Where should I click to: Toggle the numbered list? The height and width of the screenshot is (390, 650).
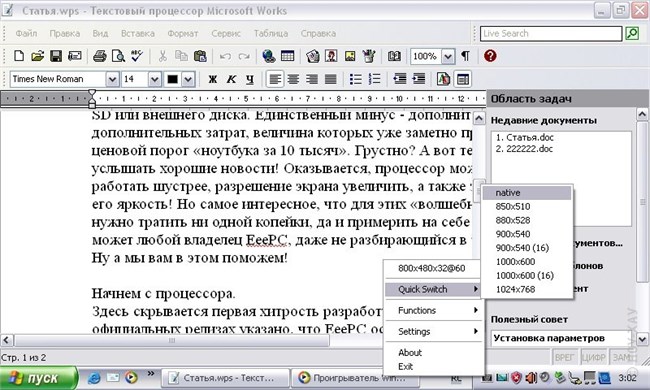click(374, 79)
